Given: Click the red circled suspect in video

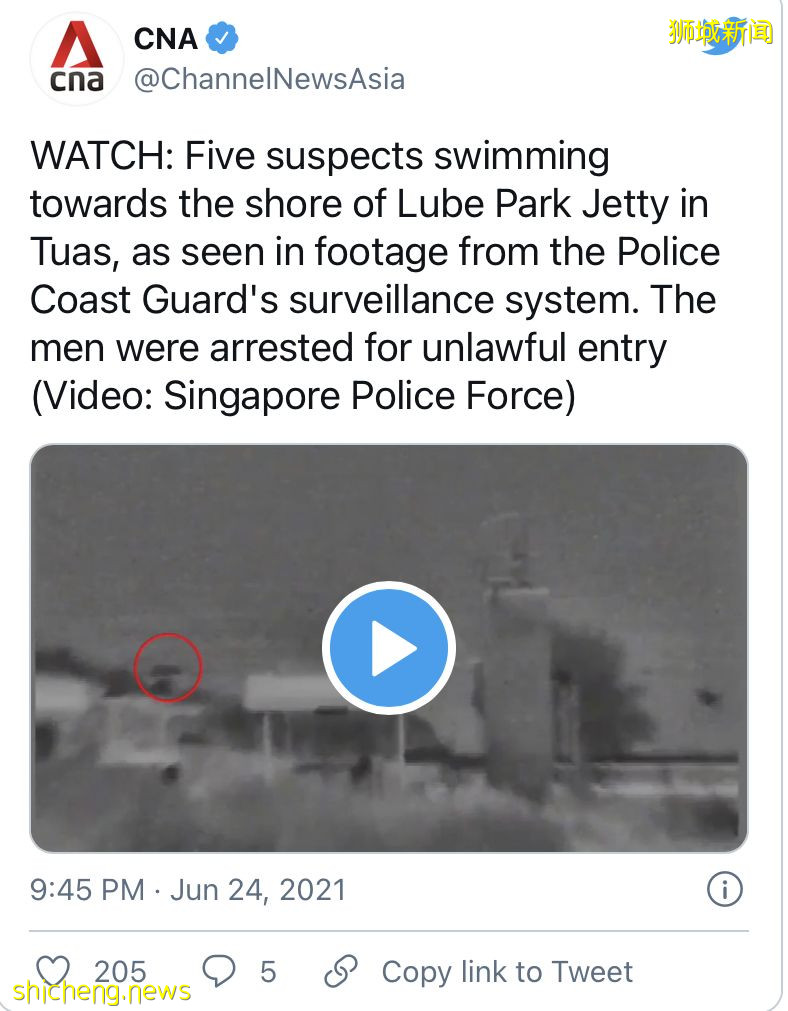Looking at the screenshot, I should 168,667.
